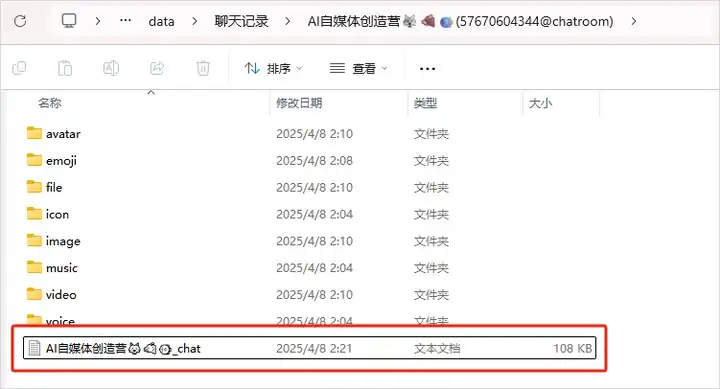The image size is (720, 389).
Task: Open the toolbar more options ellipsis
Action: pos(427,69)
